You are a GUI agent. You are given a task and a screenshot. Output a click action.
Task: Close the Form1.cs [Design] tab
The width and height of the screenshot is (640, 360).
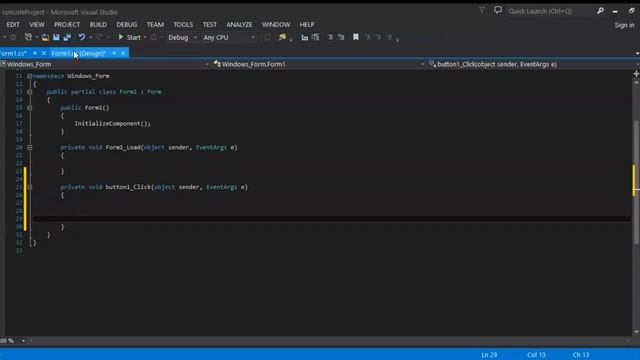coord(123,53)
